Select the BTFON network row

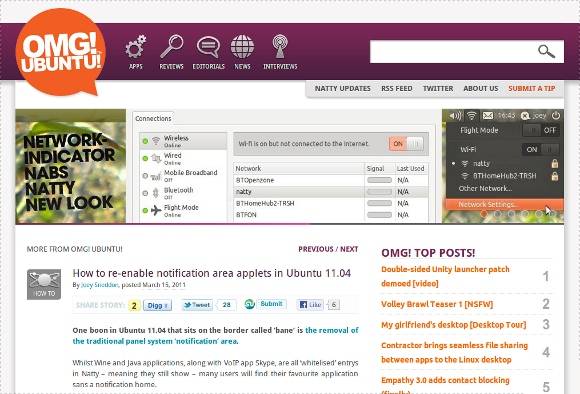331,215
